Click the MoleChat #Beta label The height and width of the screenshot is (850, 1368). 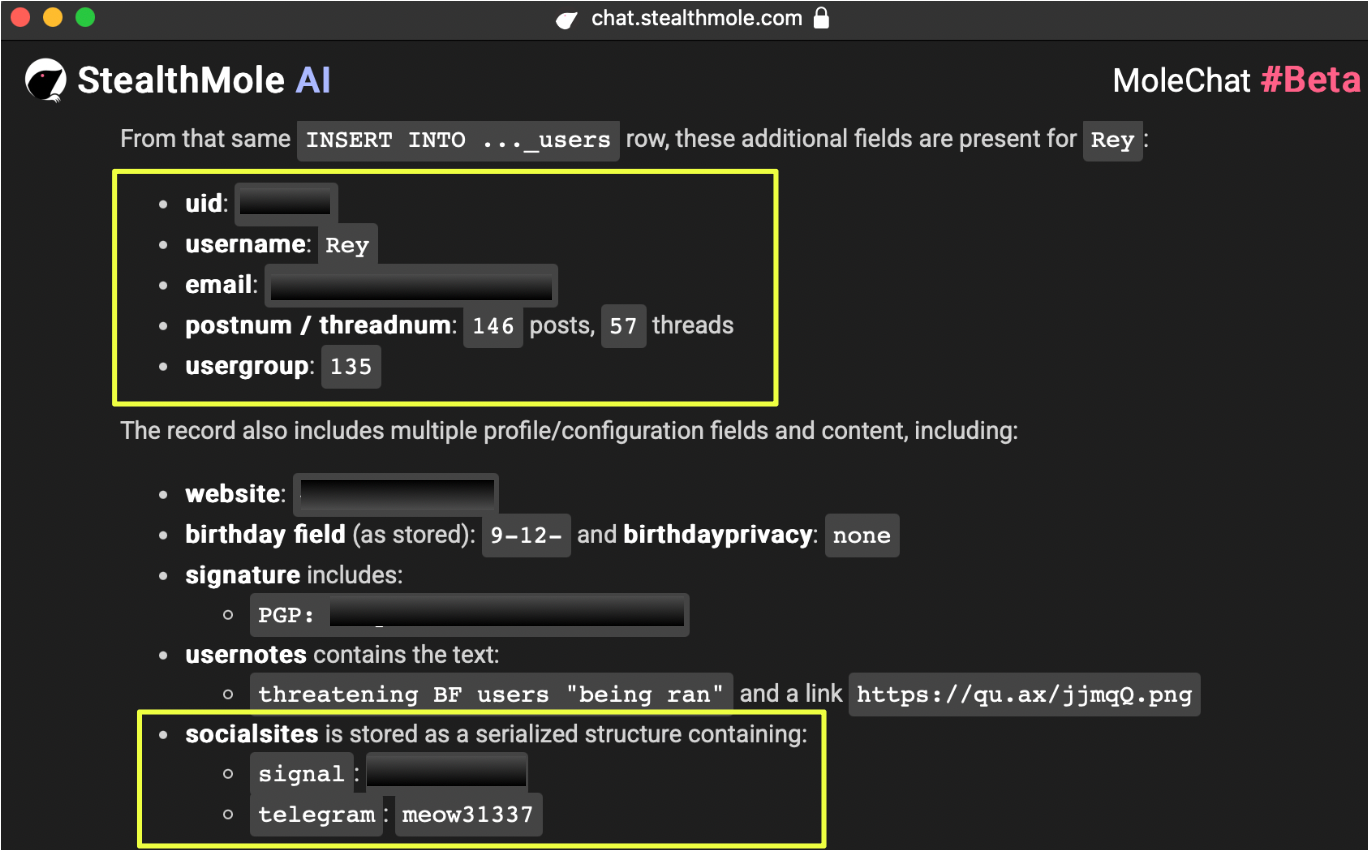(1236, 80)
